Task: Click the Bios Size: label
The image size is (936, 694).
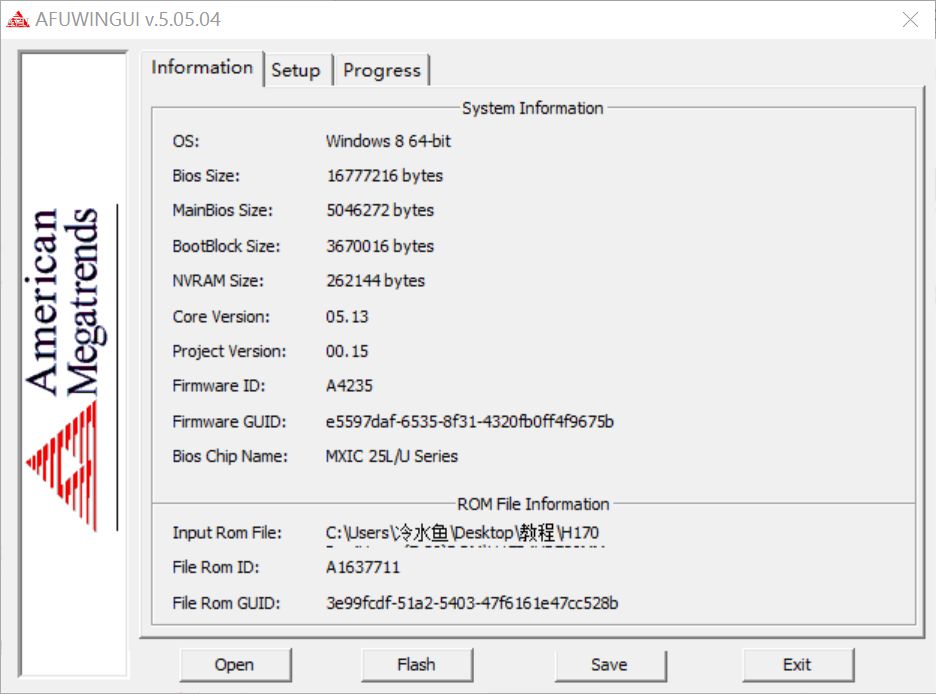Action: click(x=206, y=176)
